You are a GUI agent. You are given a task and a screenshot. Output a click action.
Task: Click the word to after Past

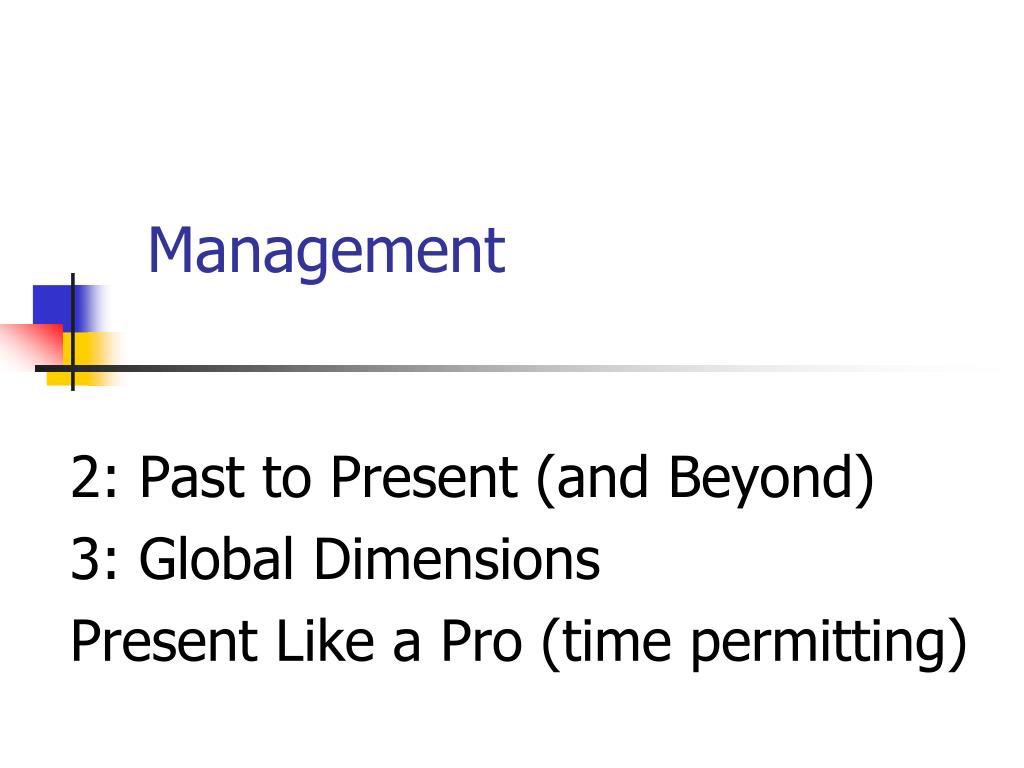[x=287, y=477]
